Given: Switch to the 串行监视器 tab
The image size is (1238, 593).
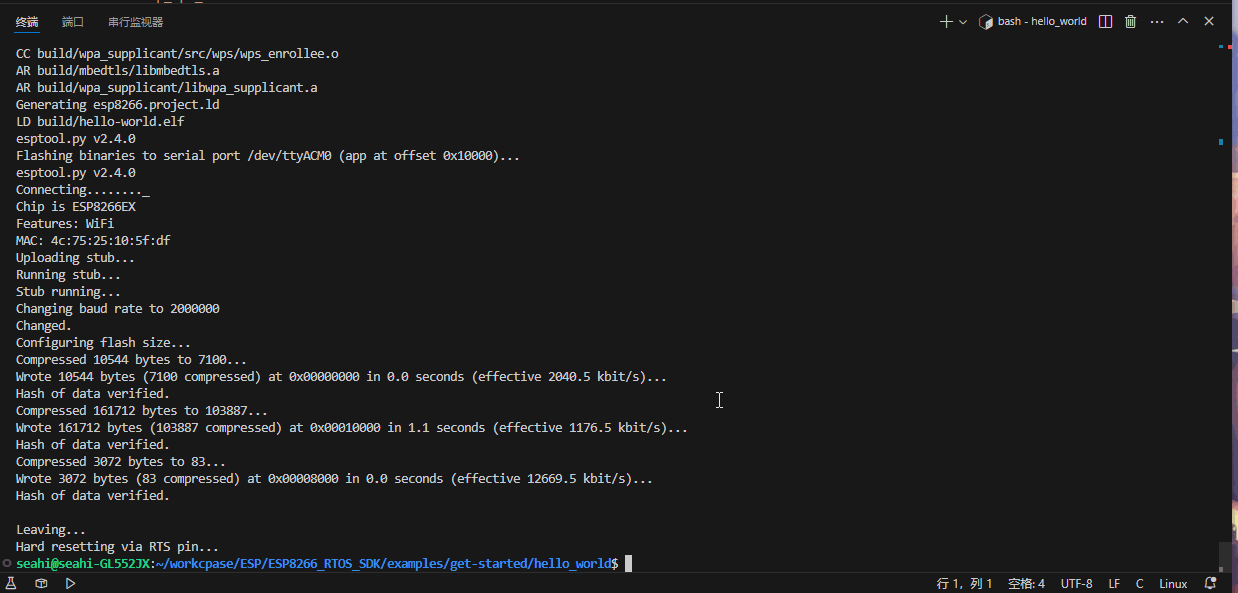Looking at the screenshot, I should click(136, 21).
